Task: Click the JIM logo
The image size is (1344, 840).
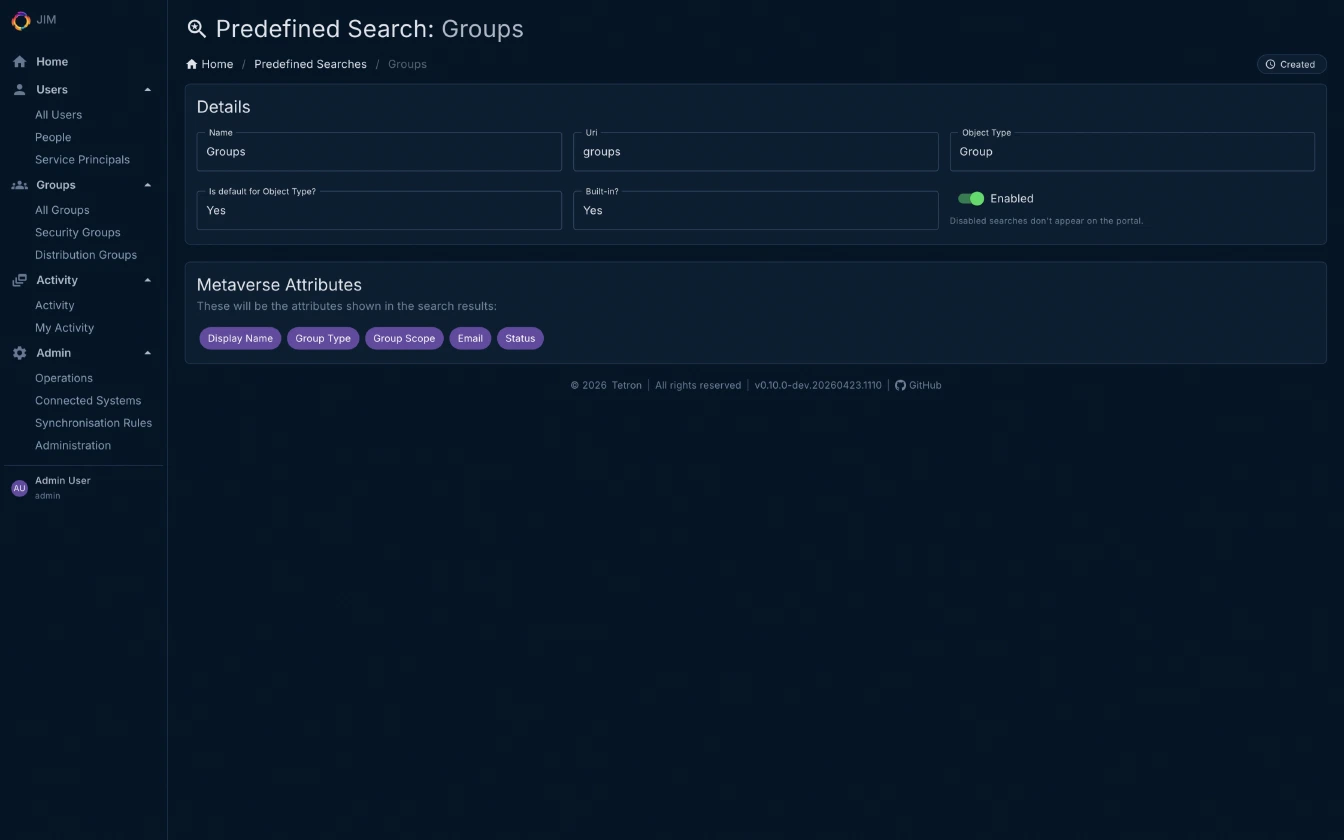Action: (x=21, y=20)
